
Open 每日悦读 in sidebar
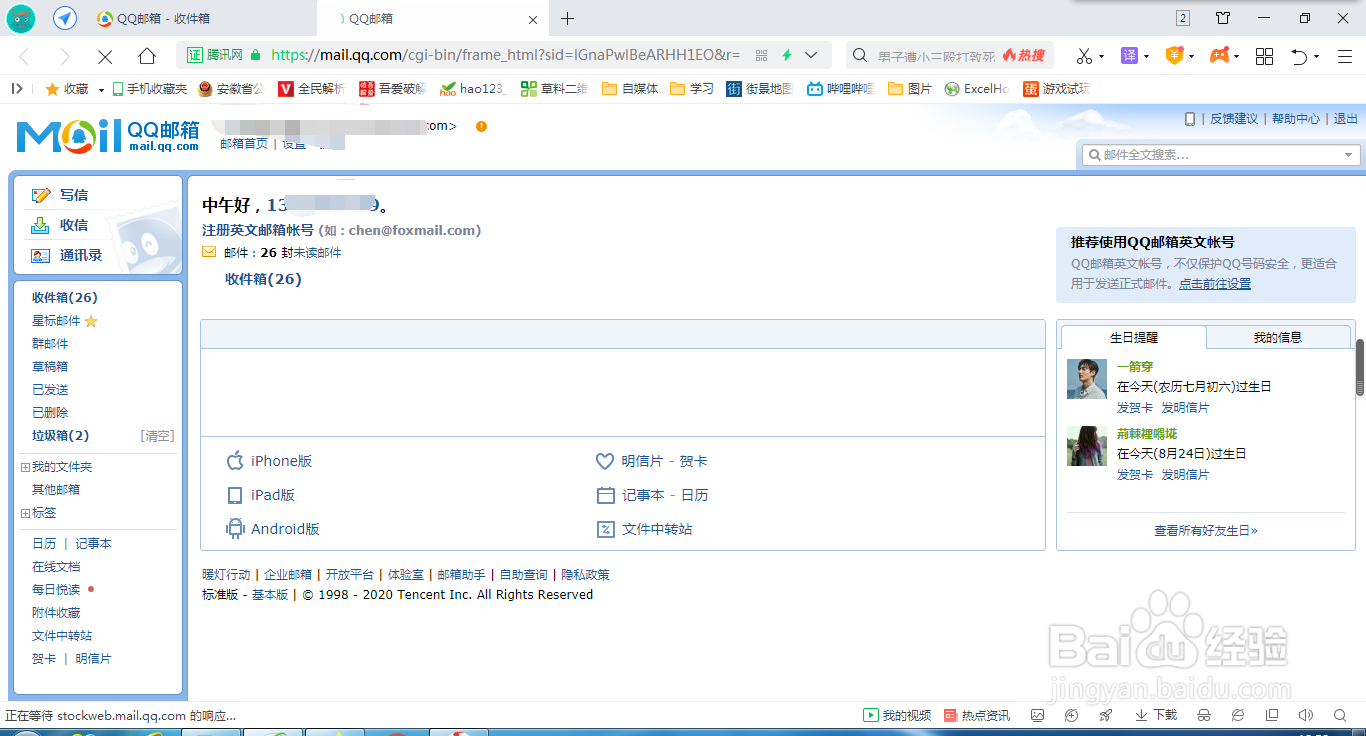56,590
